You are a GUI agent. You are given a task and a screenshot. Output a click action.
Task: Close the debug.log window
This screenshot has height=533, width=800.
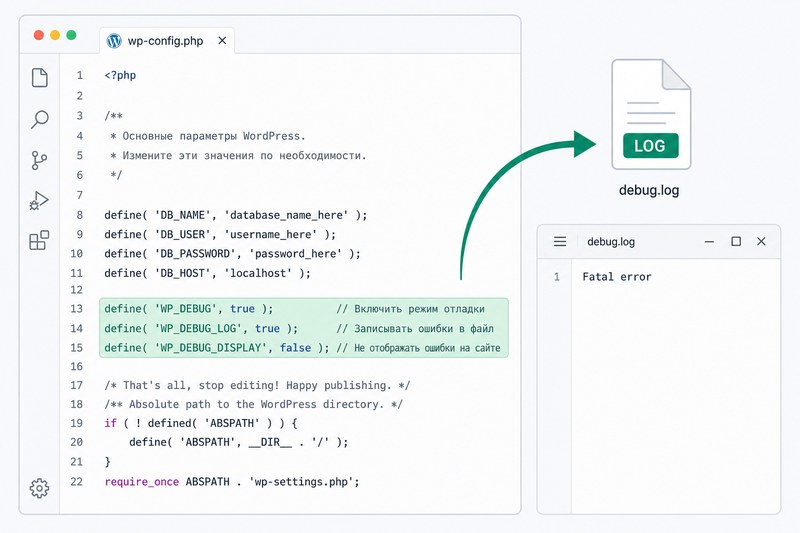761,241
